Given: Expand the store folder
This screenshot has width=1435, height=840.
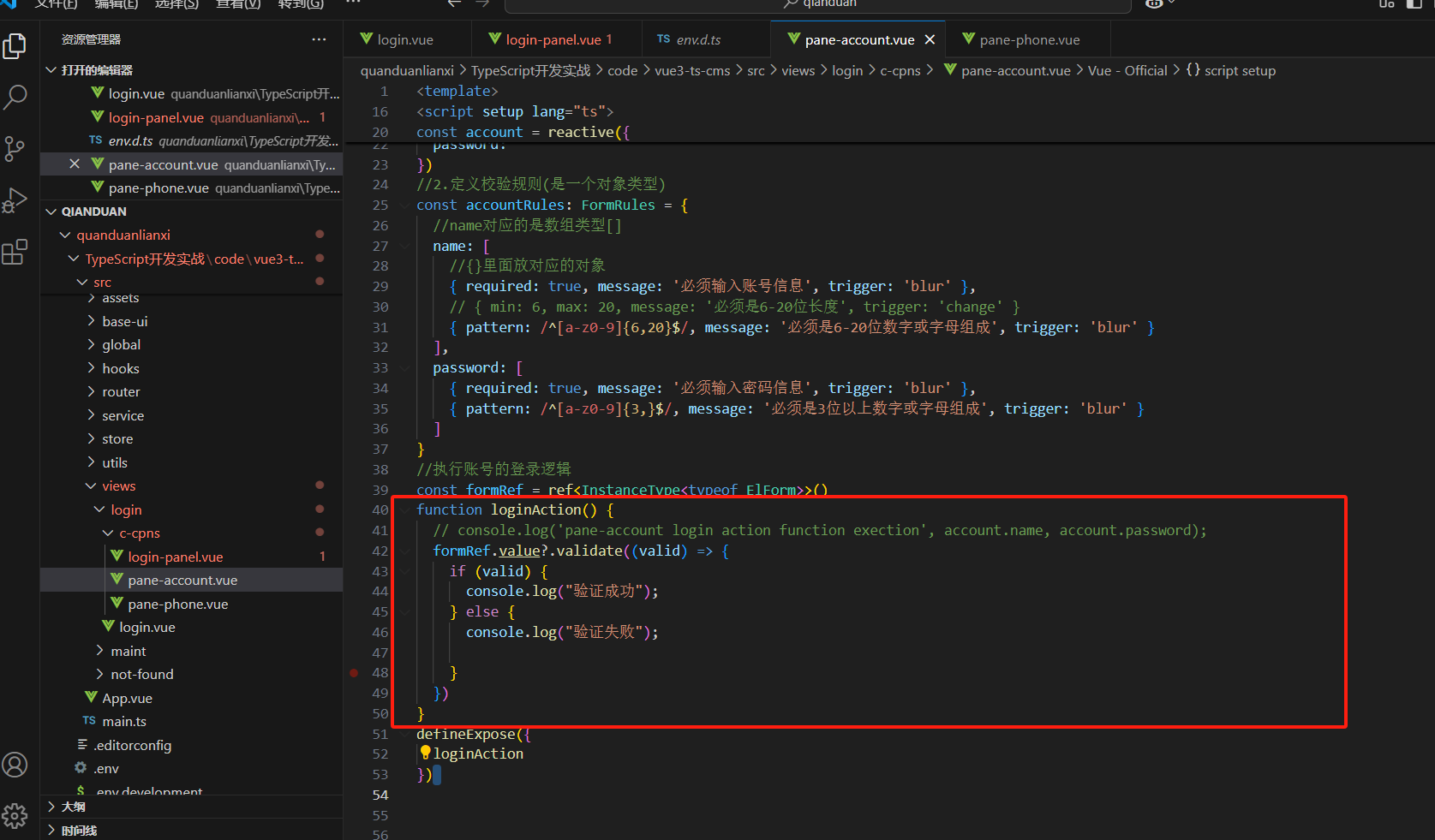Looking at the screenshot, I should (191, 439).
